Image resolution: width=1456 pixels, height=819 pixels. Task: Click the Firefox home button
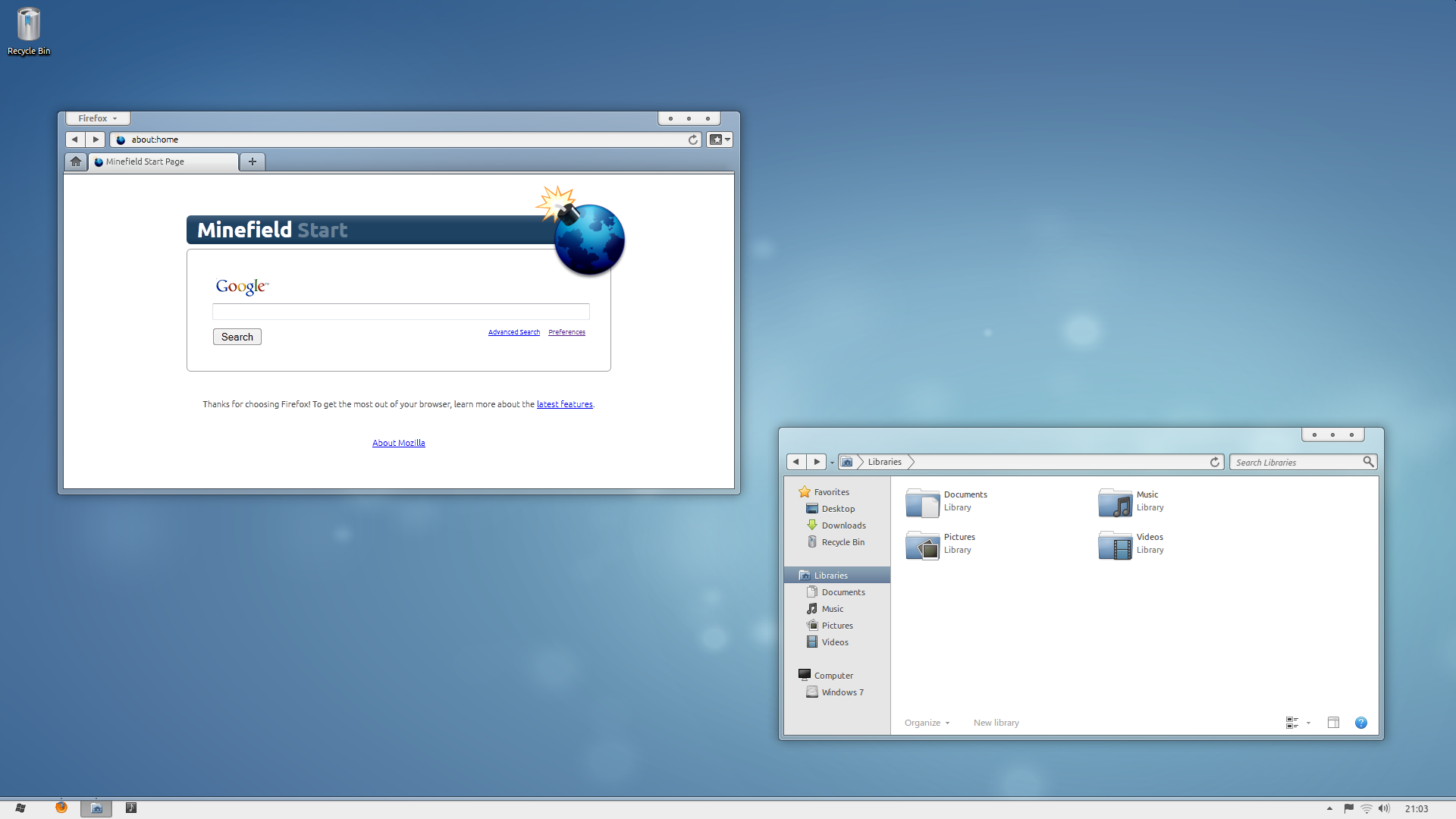tap(76, 162)
